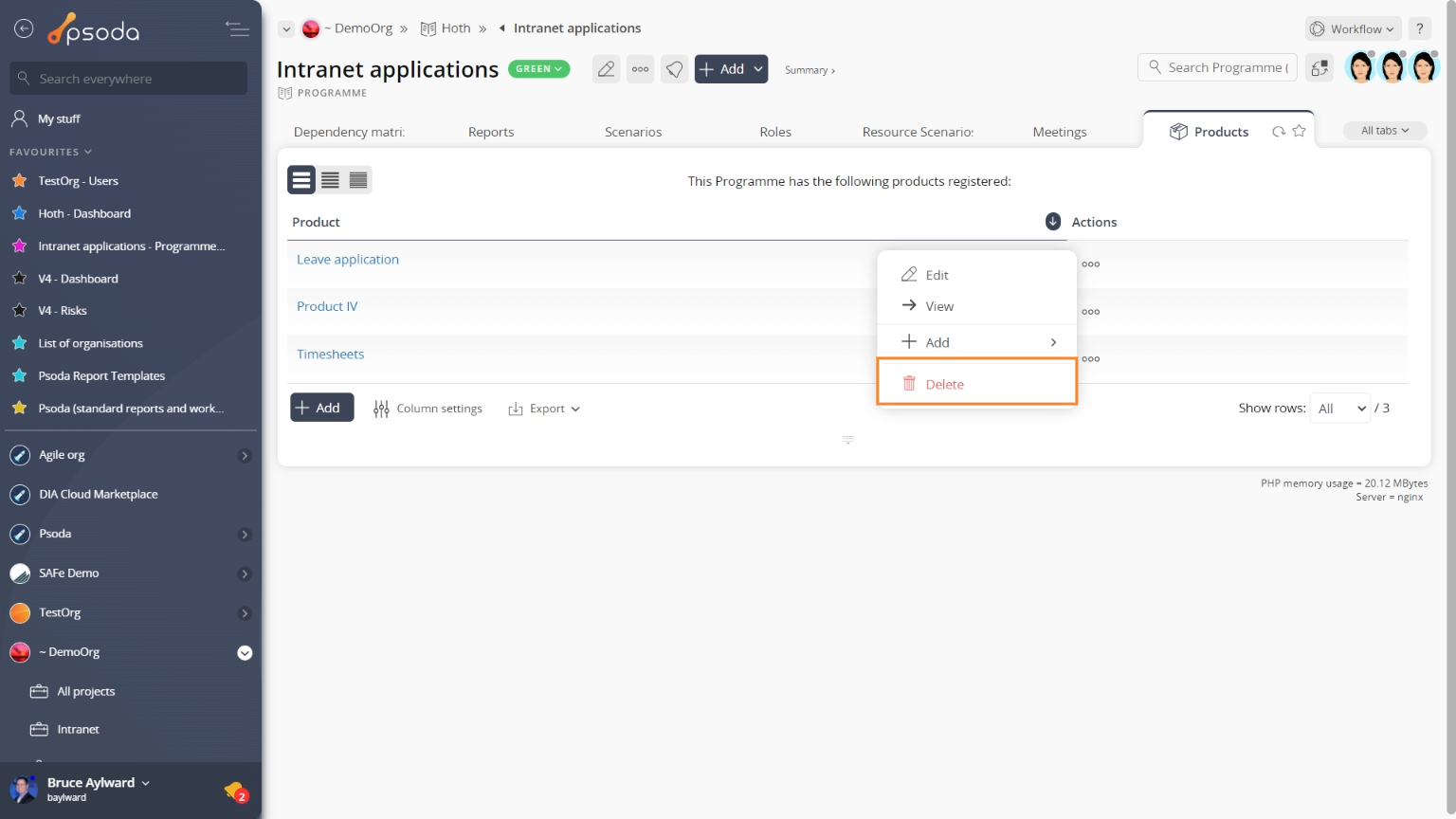Open the Show rows dropdown
Image resolution: width=1456 pixels, height=819 pixels.
(x=1340, y=409)
